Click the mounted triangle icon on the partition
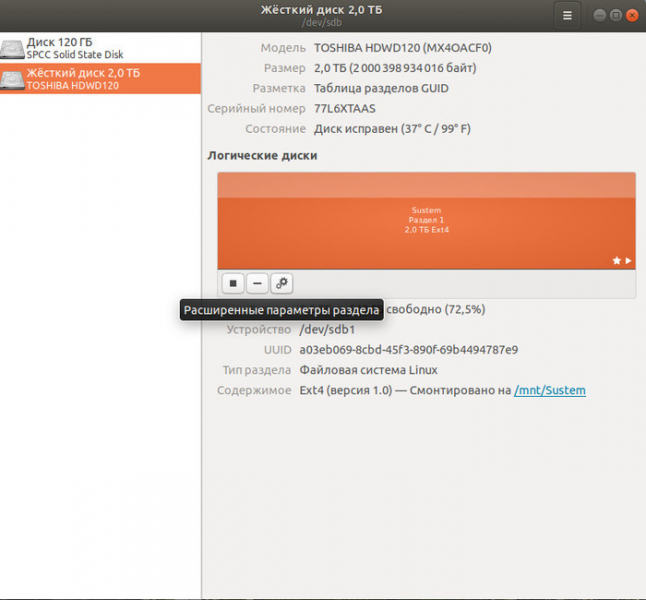The image size is (646, 600). pos(628,261)
